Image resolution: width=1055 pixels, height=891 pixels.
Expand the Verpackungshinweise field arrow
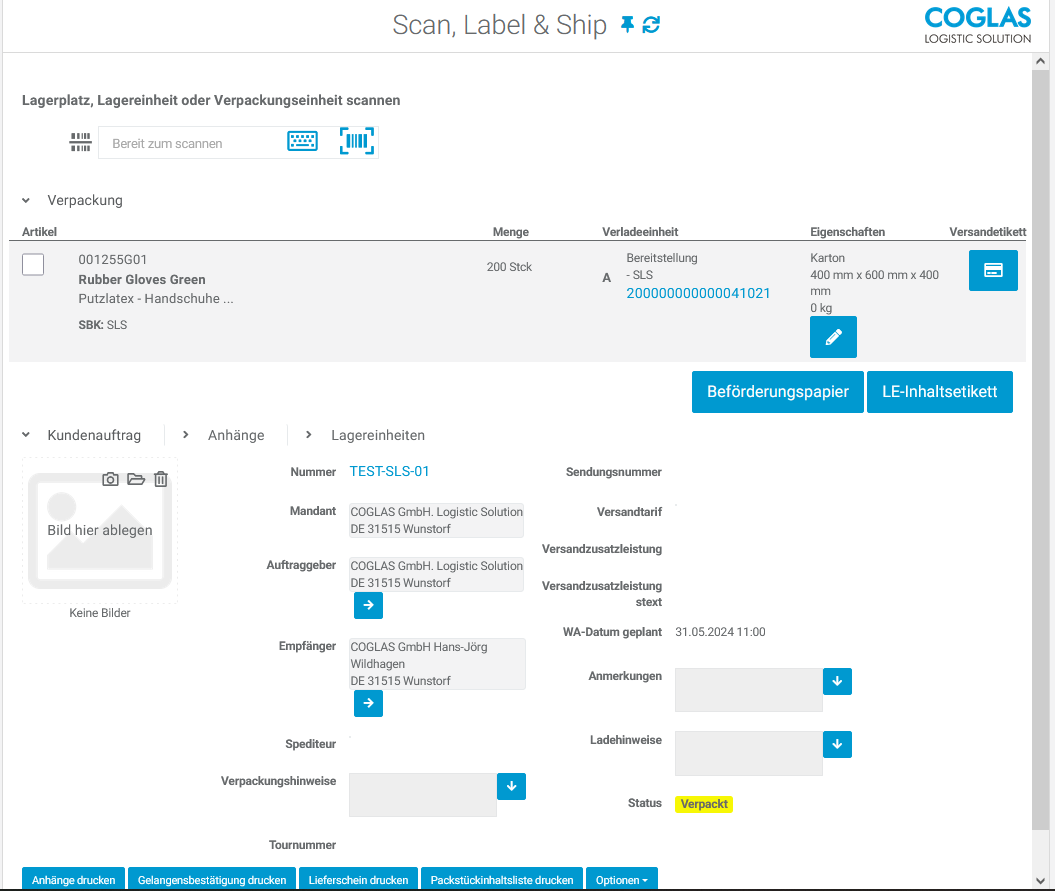[x=511, y=786]
